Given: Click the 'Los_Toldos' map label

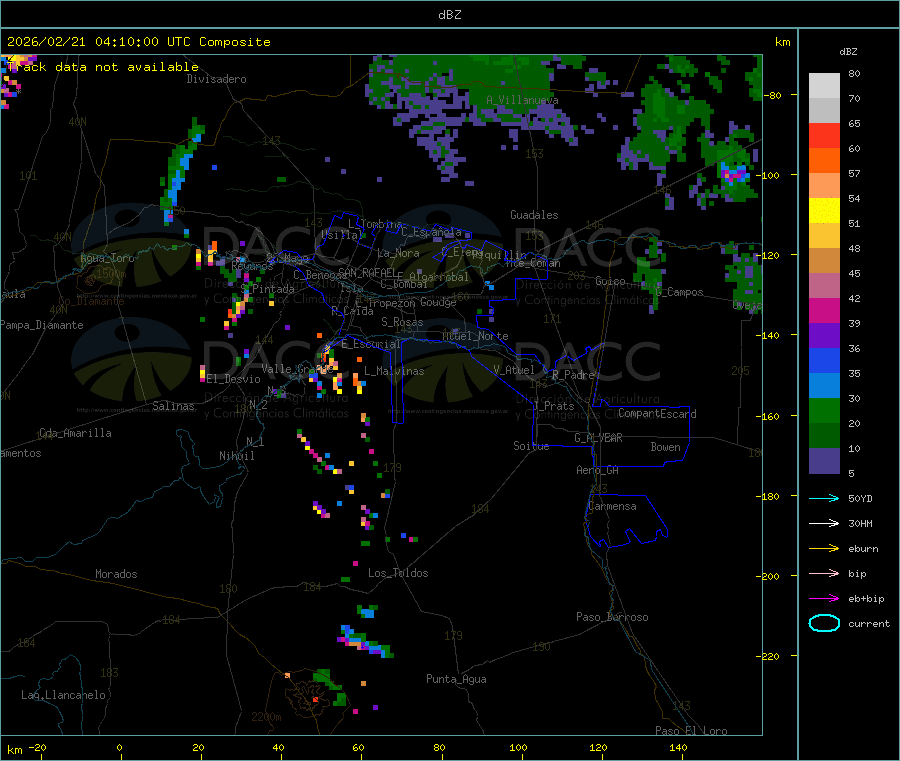Looking at the screenshot, I should pos(398,573).
